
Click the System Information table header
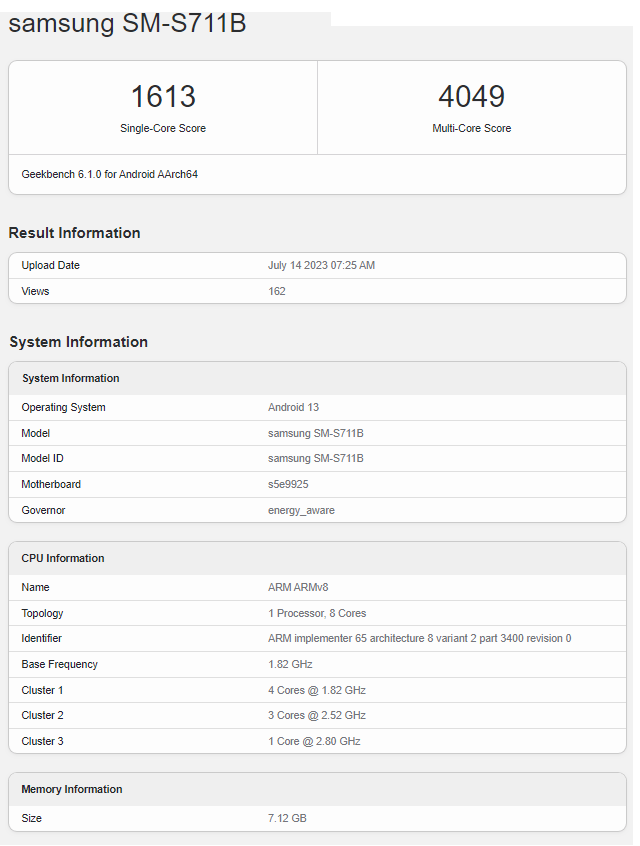[x=71, y=378]
